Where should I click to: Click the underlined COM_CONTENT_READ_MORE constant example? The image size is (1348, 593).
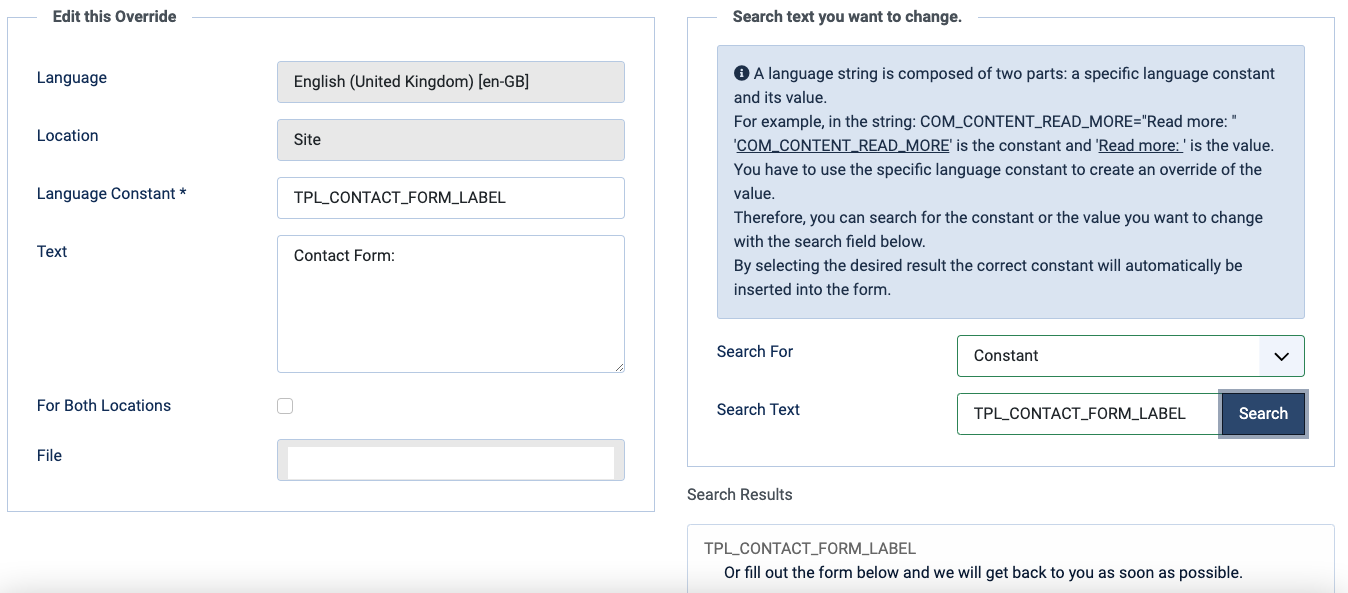842,146
